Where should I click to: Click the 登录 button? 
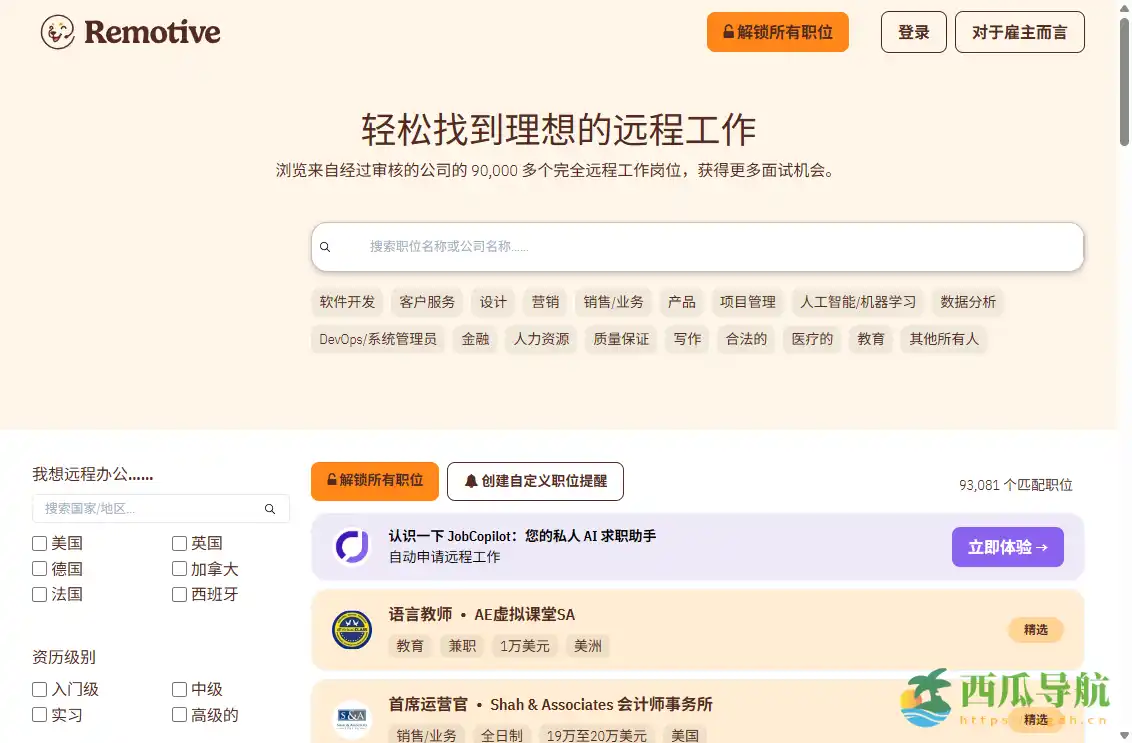913,31
